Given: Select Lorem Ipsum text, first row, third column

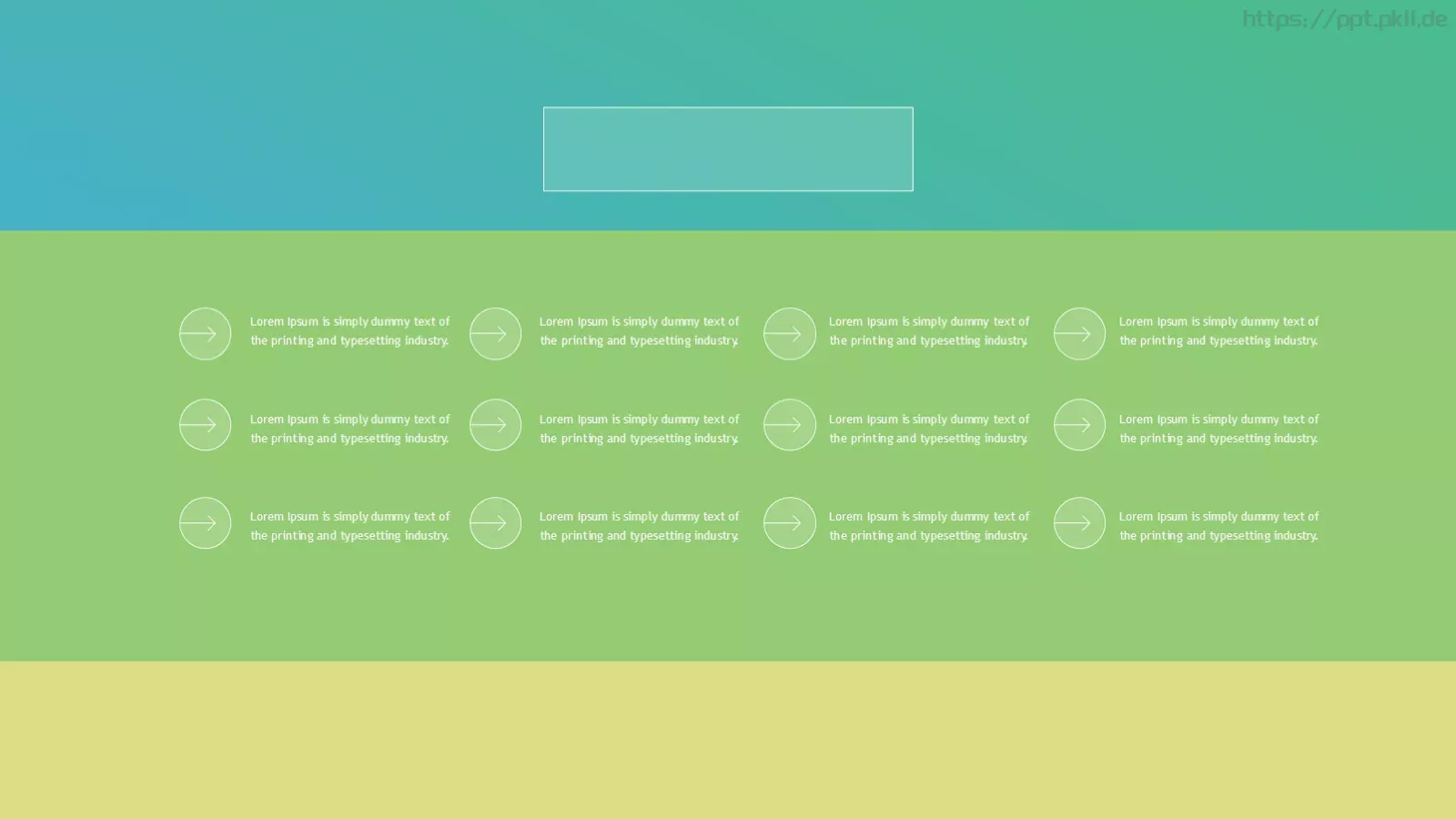Looking at the screenshot, I should coord(929,331).
